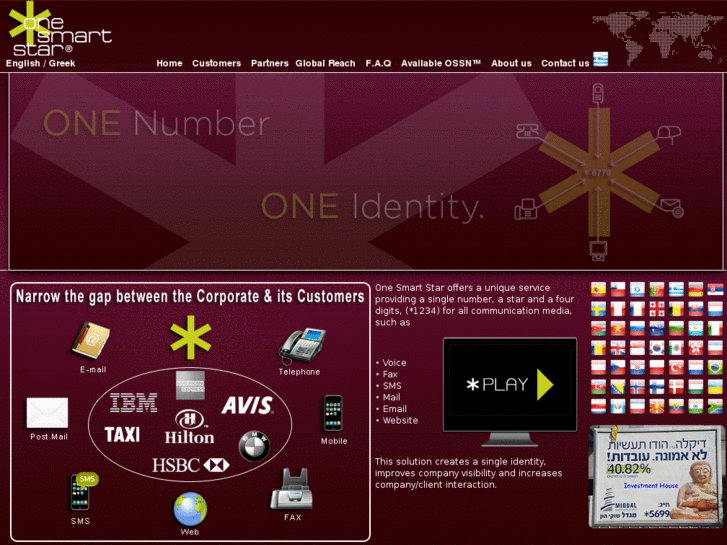The image size is (727, 545).
Task: Switch language to English
Action: coord(23,64)
